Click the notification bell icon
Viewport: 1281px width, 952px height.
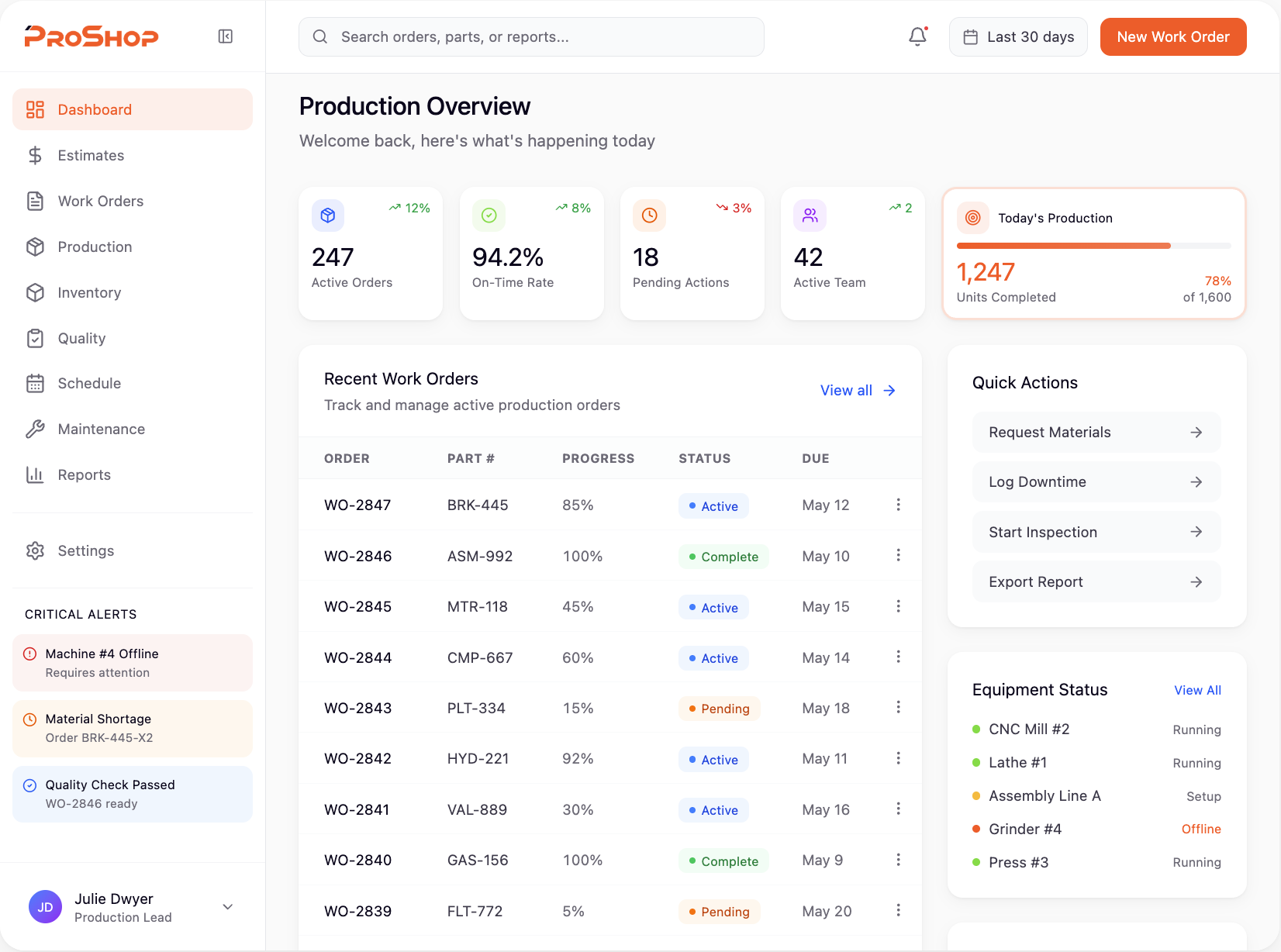pyautogui.click(x=917, y=36)
